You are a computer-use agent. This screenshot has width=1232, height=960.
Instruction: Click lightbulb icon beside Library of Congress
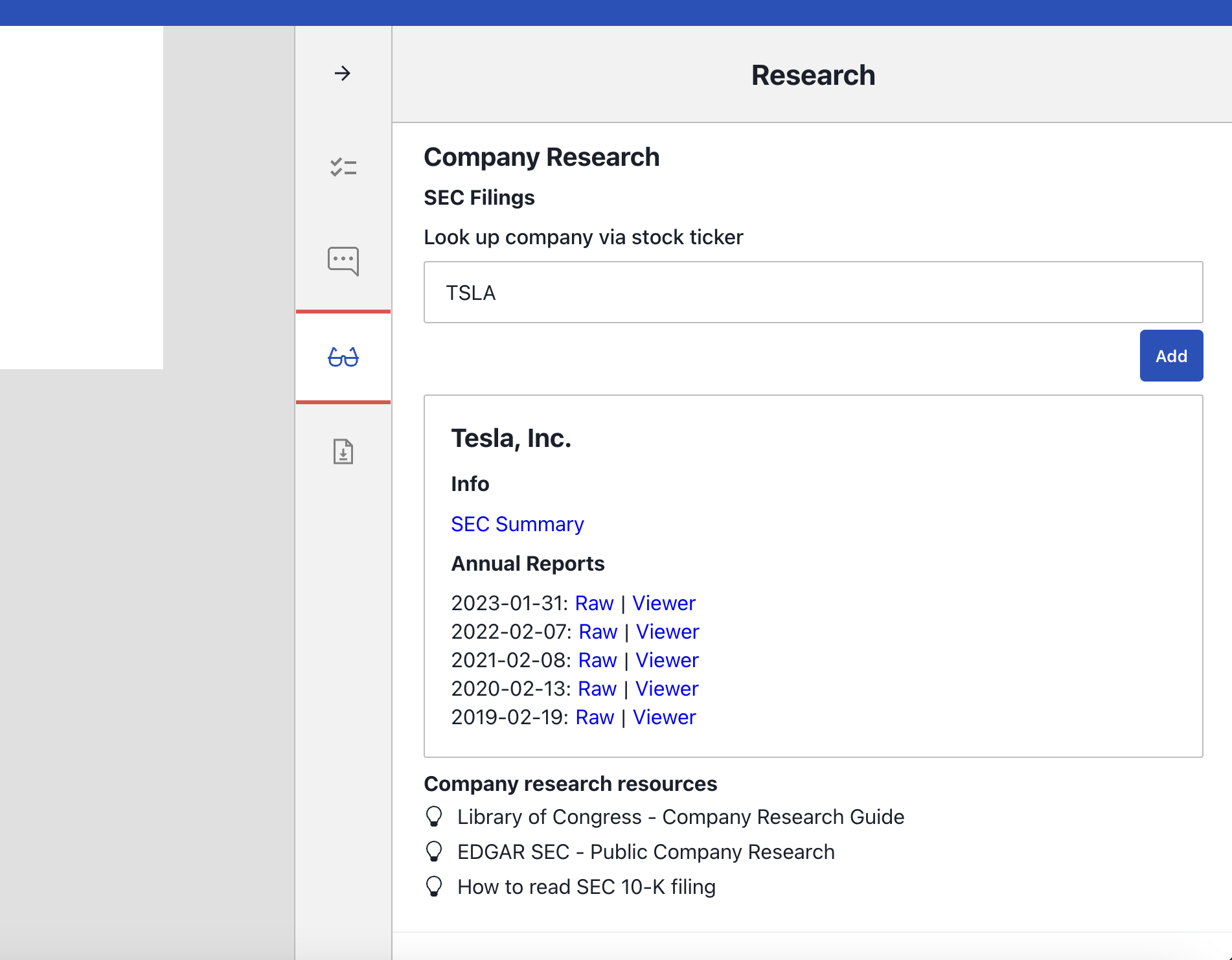[434, 816]
